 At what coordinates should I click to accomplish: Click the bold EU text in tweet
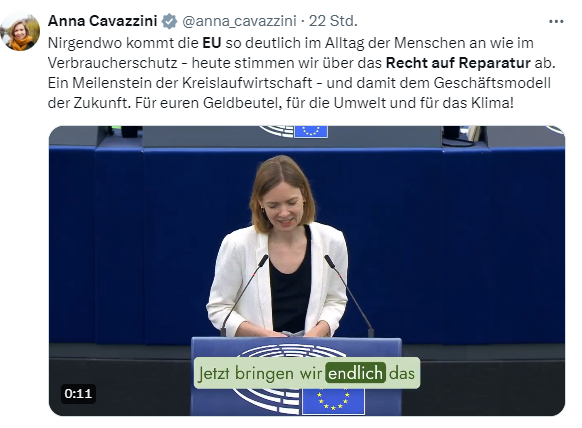[x=212, y=43]
